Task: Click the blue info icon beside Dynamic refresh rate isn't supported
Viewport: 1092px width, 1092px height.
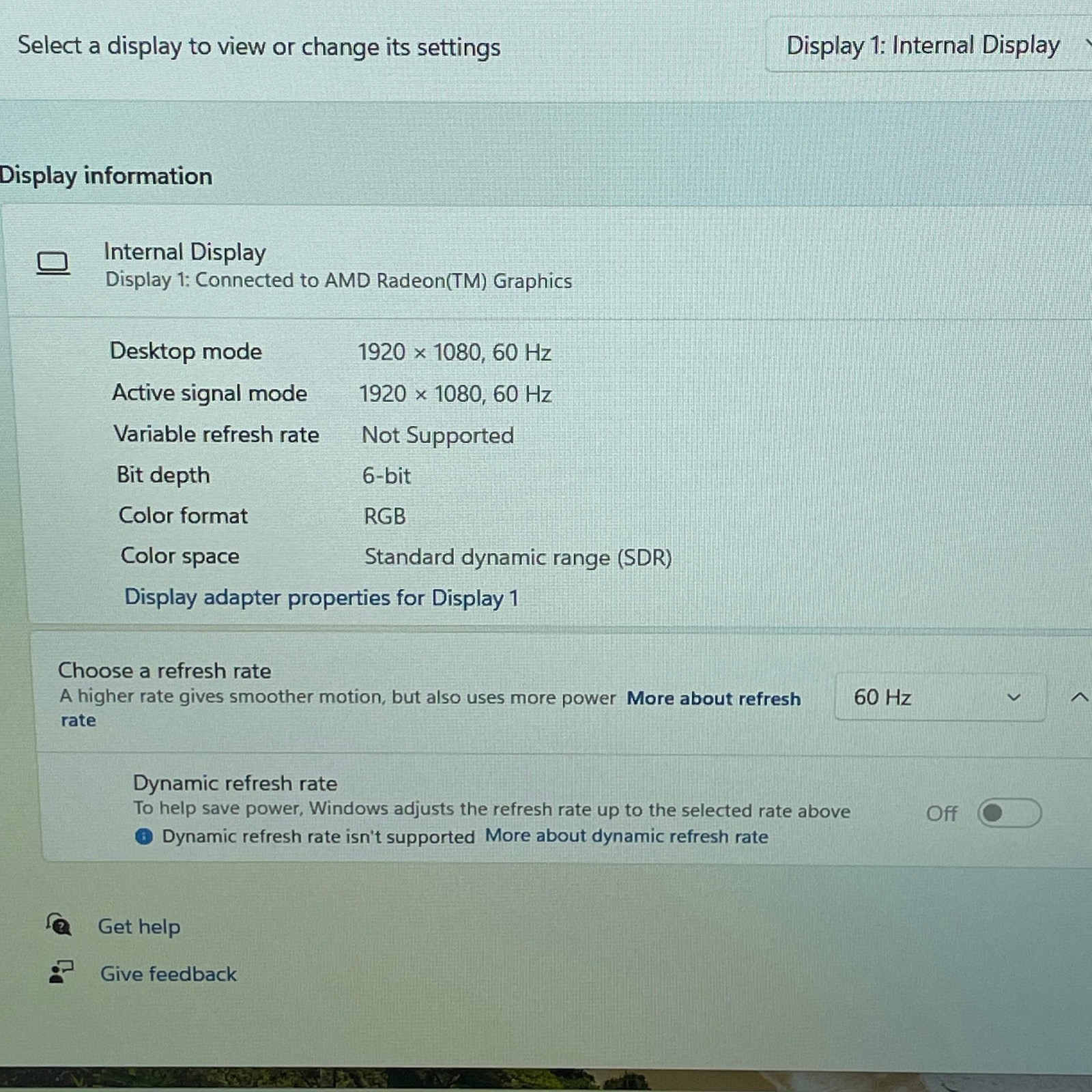Action: [x=144, y=837]
